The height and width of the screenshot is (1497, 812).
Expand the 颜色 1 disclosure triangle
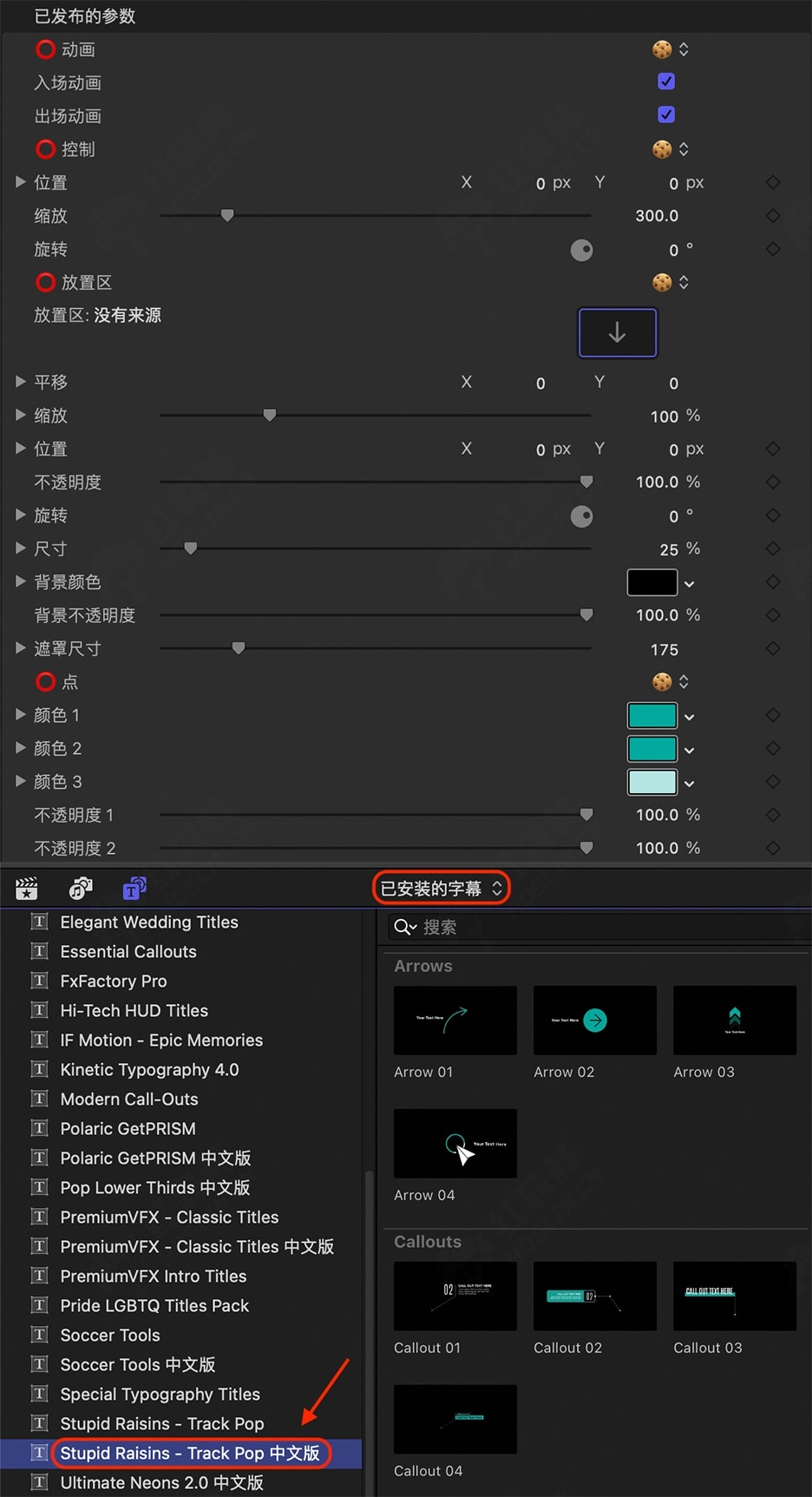[21, 715]
